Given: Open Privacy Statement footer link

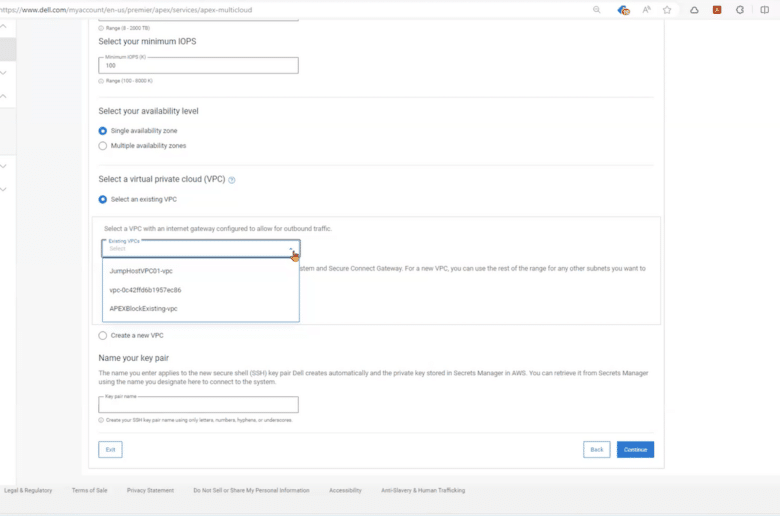Looking at the screenshot, I should click(150, 491).
